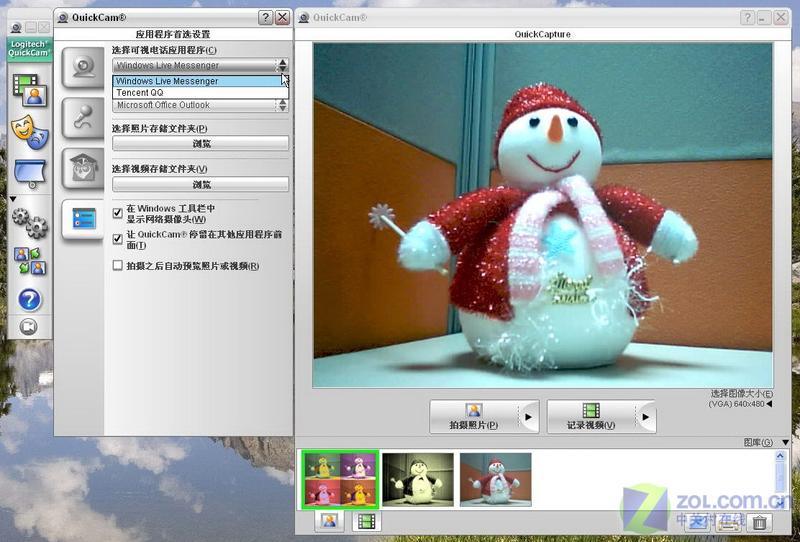The width and height of the screenshot is (800, 542).
Task: Expand the photo button side arrow
Action: [x=529, y=416]
